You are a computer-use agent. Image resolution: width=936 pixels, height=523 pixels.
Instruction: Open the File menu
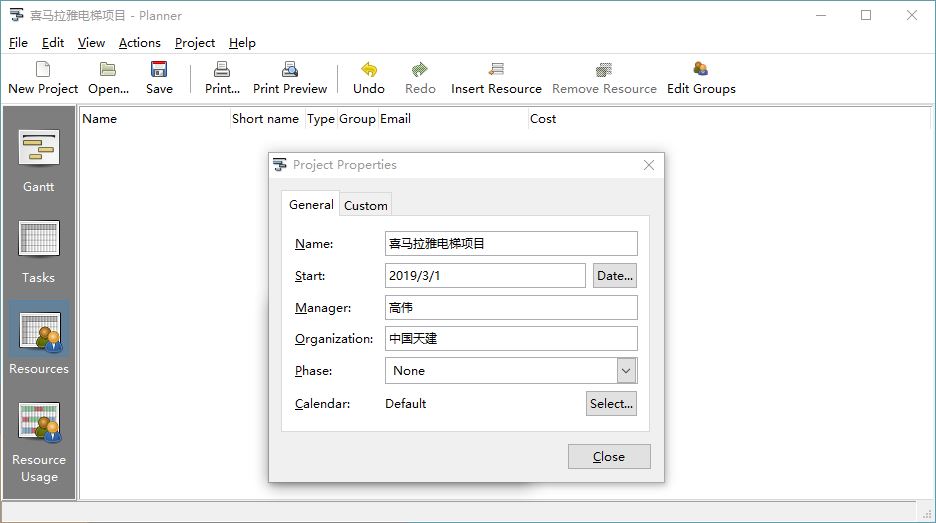(x=18, y=43)
